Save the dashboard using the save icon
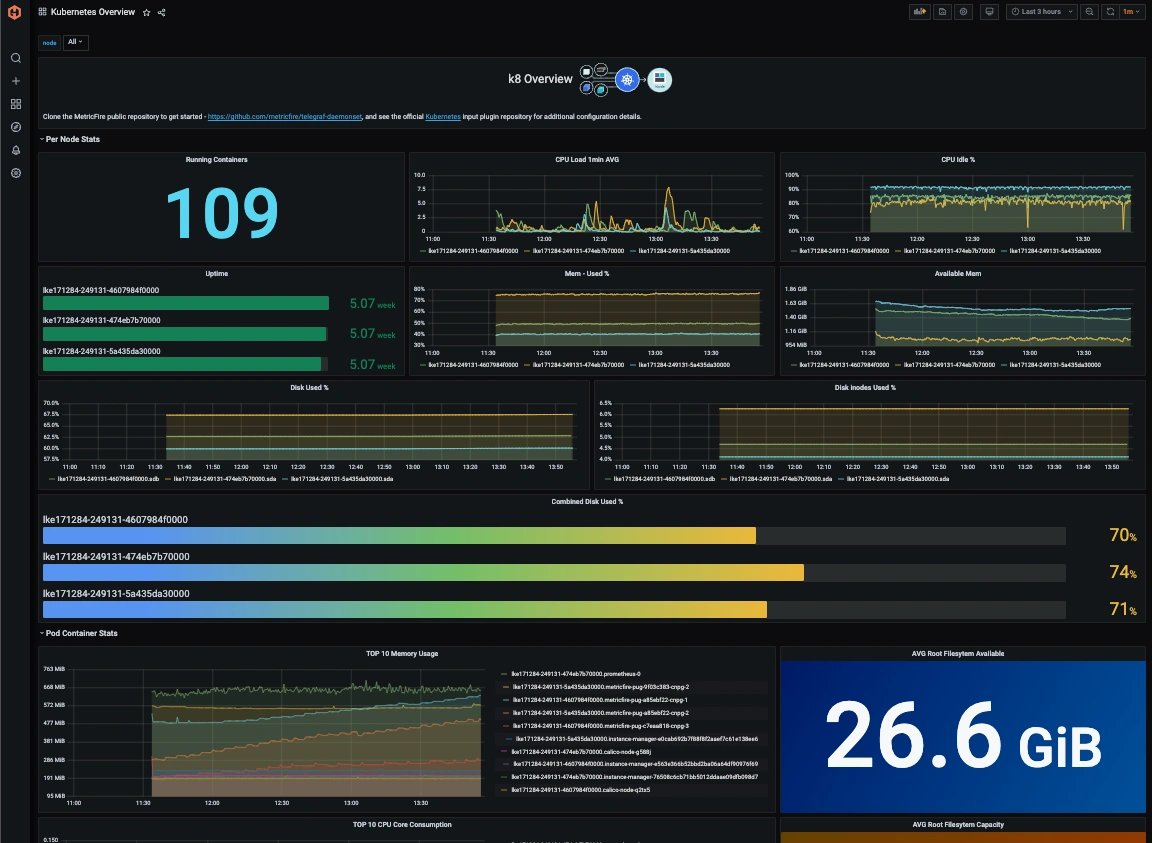 (942, 12)
